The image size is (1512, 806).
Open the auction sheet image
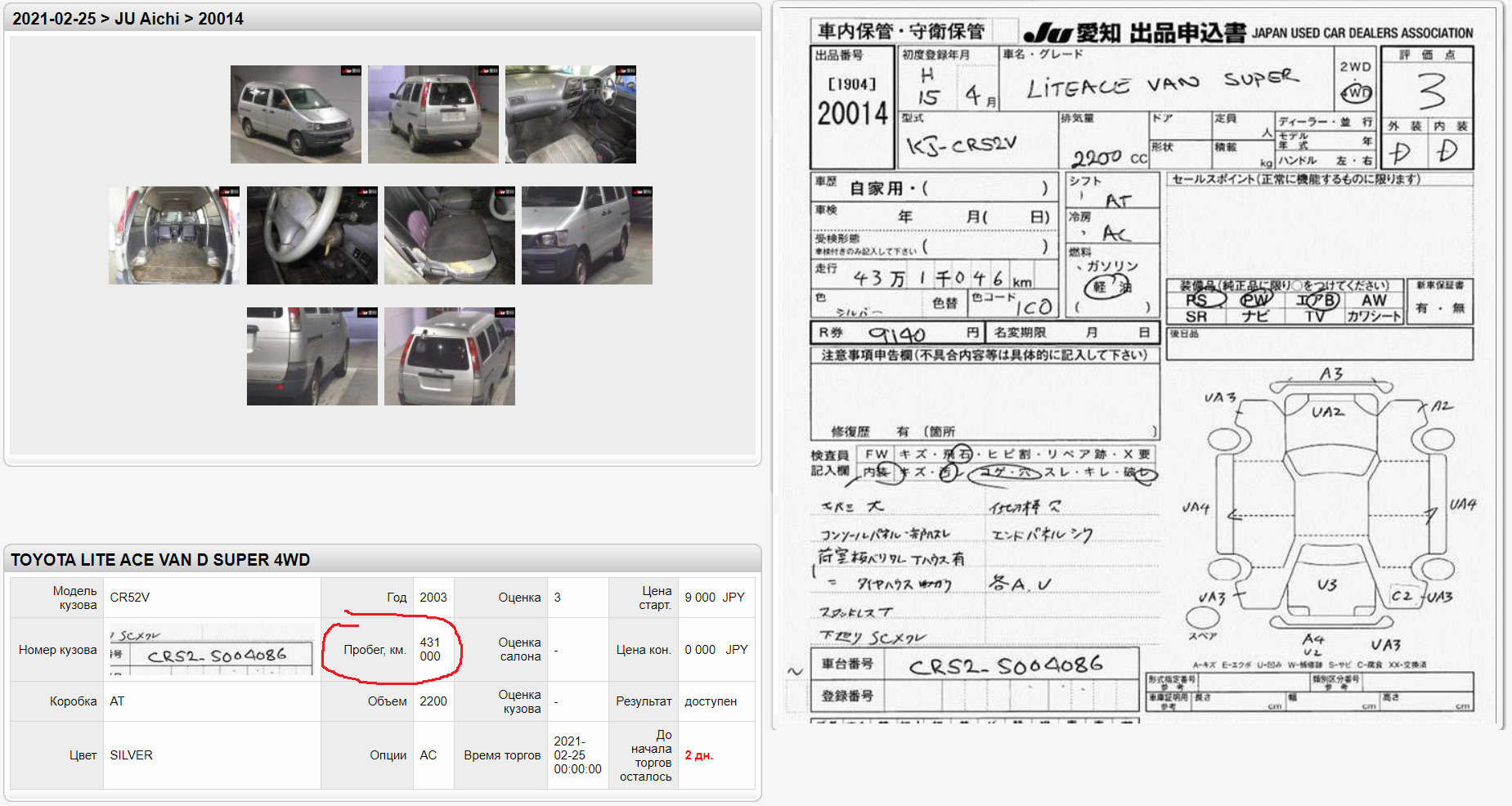click(1138, 366)
